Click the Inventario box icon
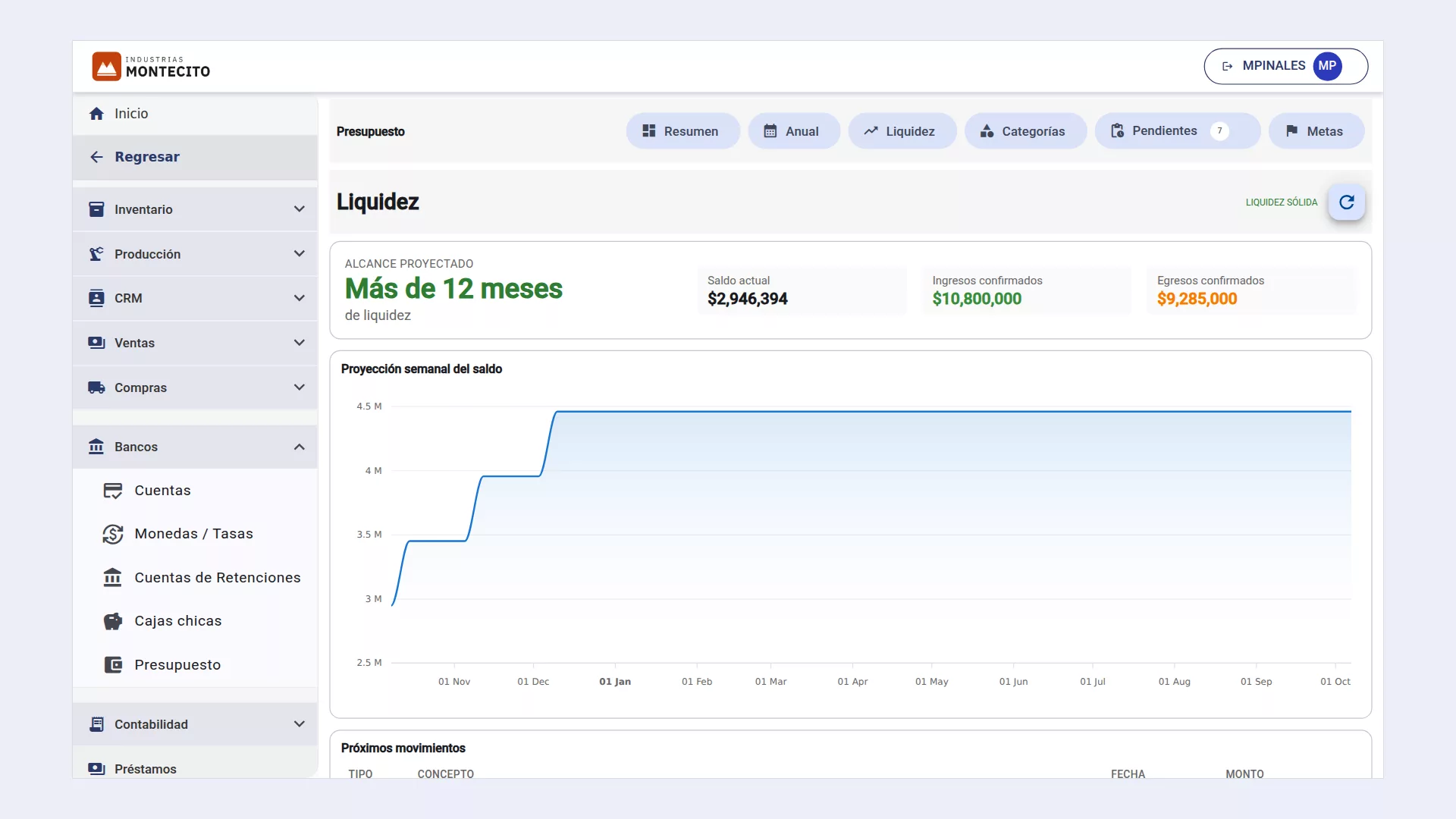The height and width of the screenshot is (819, 1456). (96, 209)
